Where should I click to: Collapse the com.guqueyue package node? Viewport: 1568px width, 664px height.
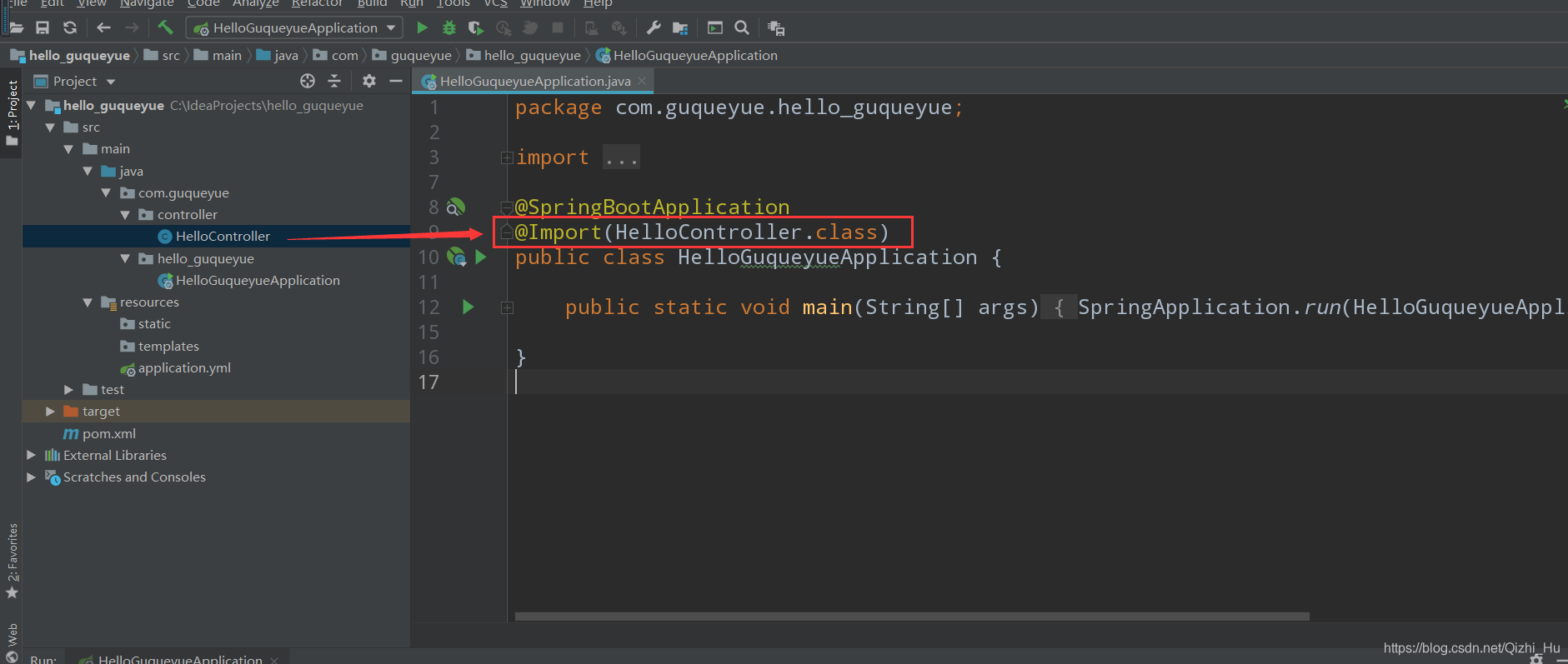click(106, 192)
